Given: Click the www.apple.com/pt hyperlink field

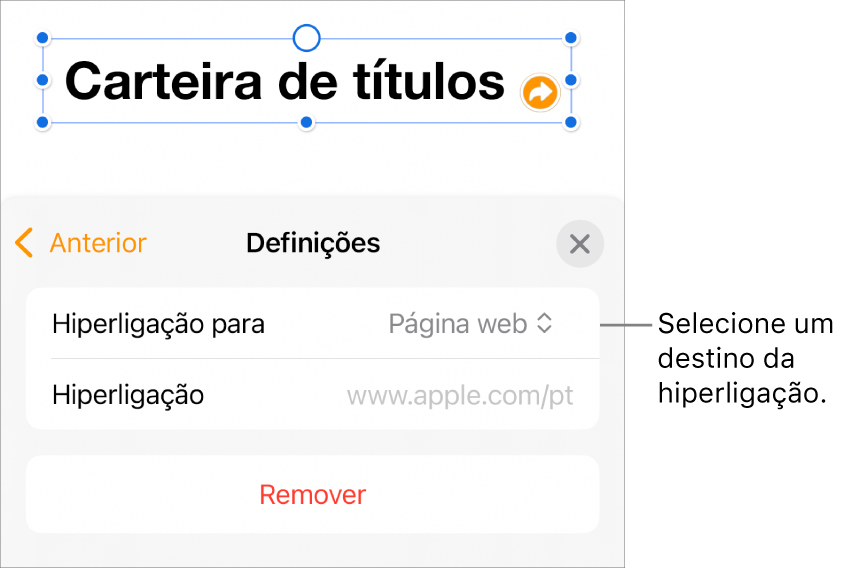Looking at the screenshot, I should pyautogui.click(x=460, y=395).
